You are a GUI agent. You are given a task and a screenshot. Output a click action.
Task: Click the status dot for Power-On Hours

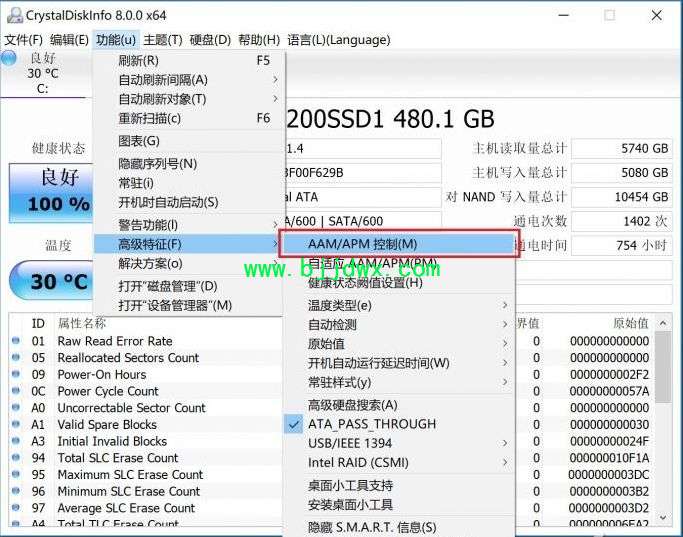(x=16, y=374)
